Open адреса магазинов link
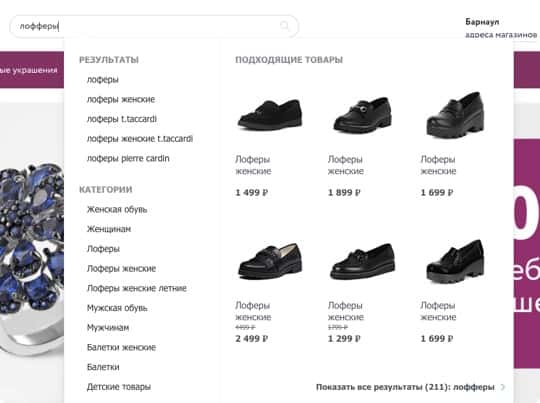 pos(501,35)
